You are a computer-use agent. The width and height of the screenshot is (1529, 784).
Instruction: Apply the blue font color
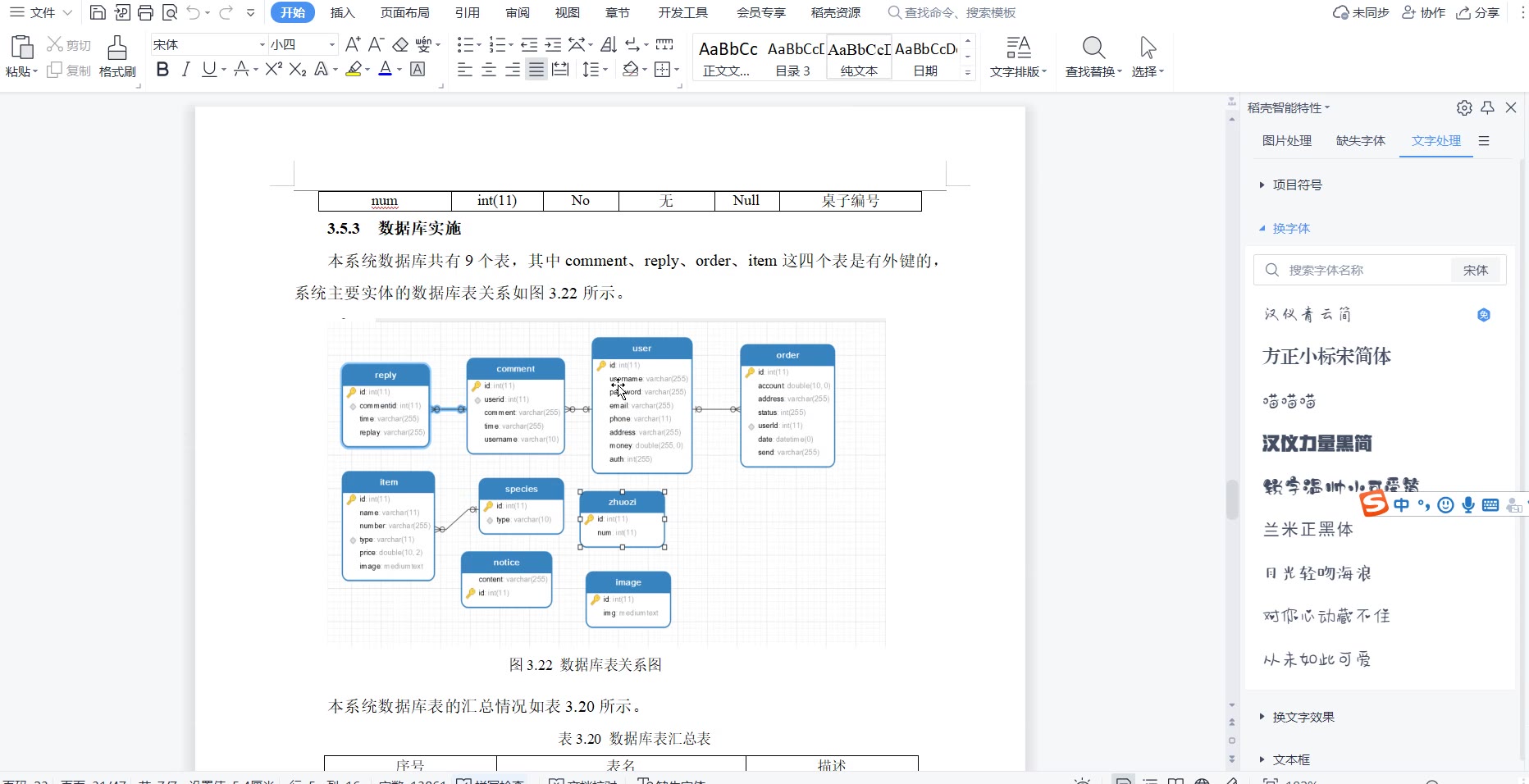386,70
